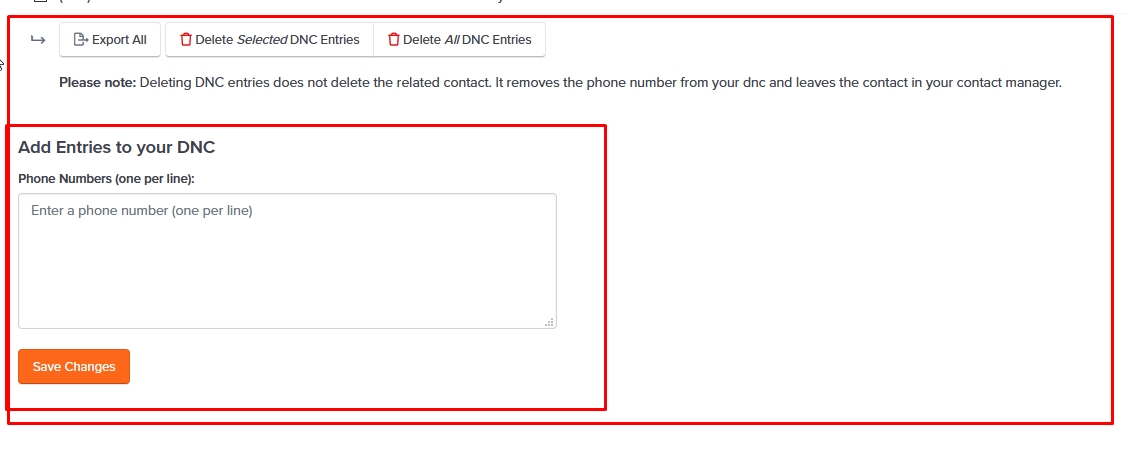Viewport: 1139px width, 450px height.
Task: Click the italic word 'Selected' in delete button
Action: point(262,39)
